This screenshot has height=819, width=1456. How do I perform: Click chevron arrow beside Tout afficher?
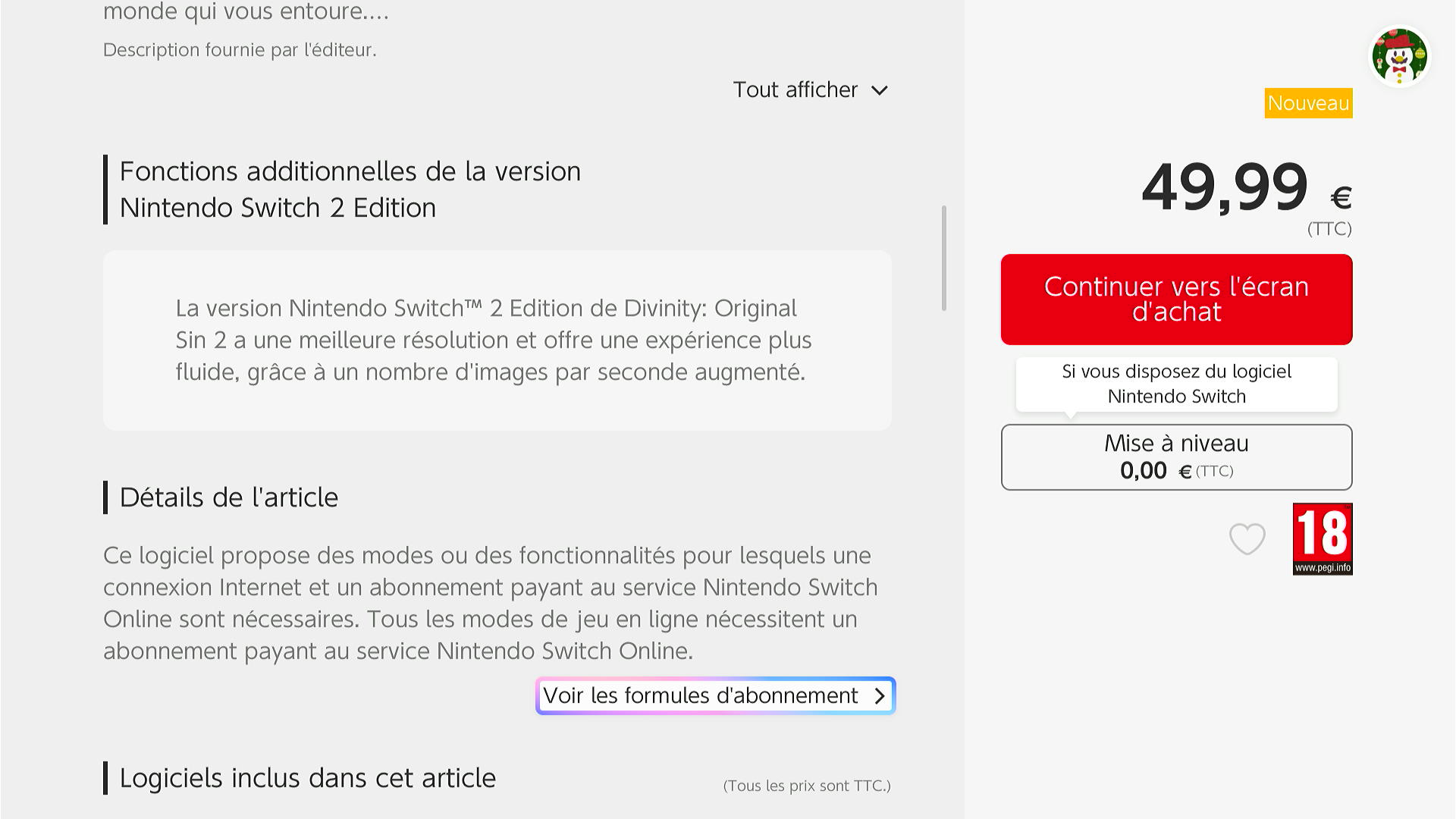click(880, 90)
